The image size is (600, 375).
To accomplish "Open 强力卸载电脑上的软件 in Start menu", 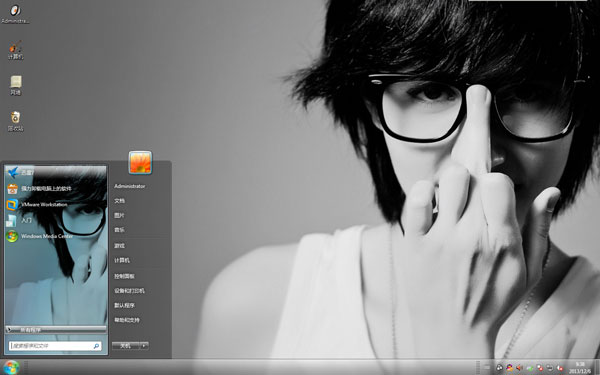I will [x=56, y=189].
